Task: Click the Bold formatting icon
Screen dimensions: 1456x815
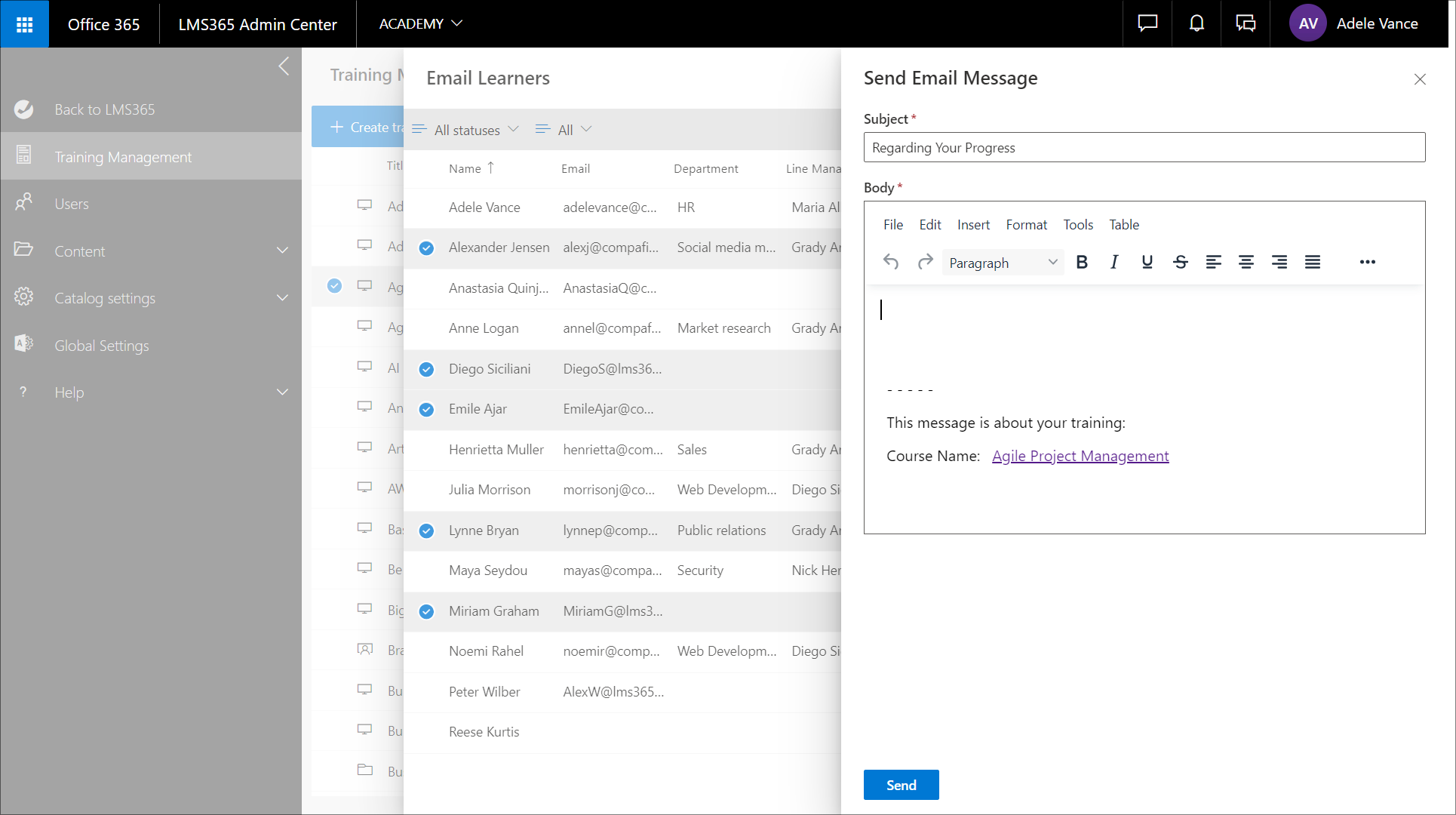Action: (x=1081, y=262)
